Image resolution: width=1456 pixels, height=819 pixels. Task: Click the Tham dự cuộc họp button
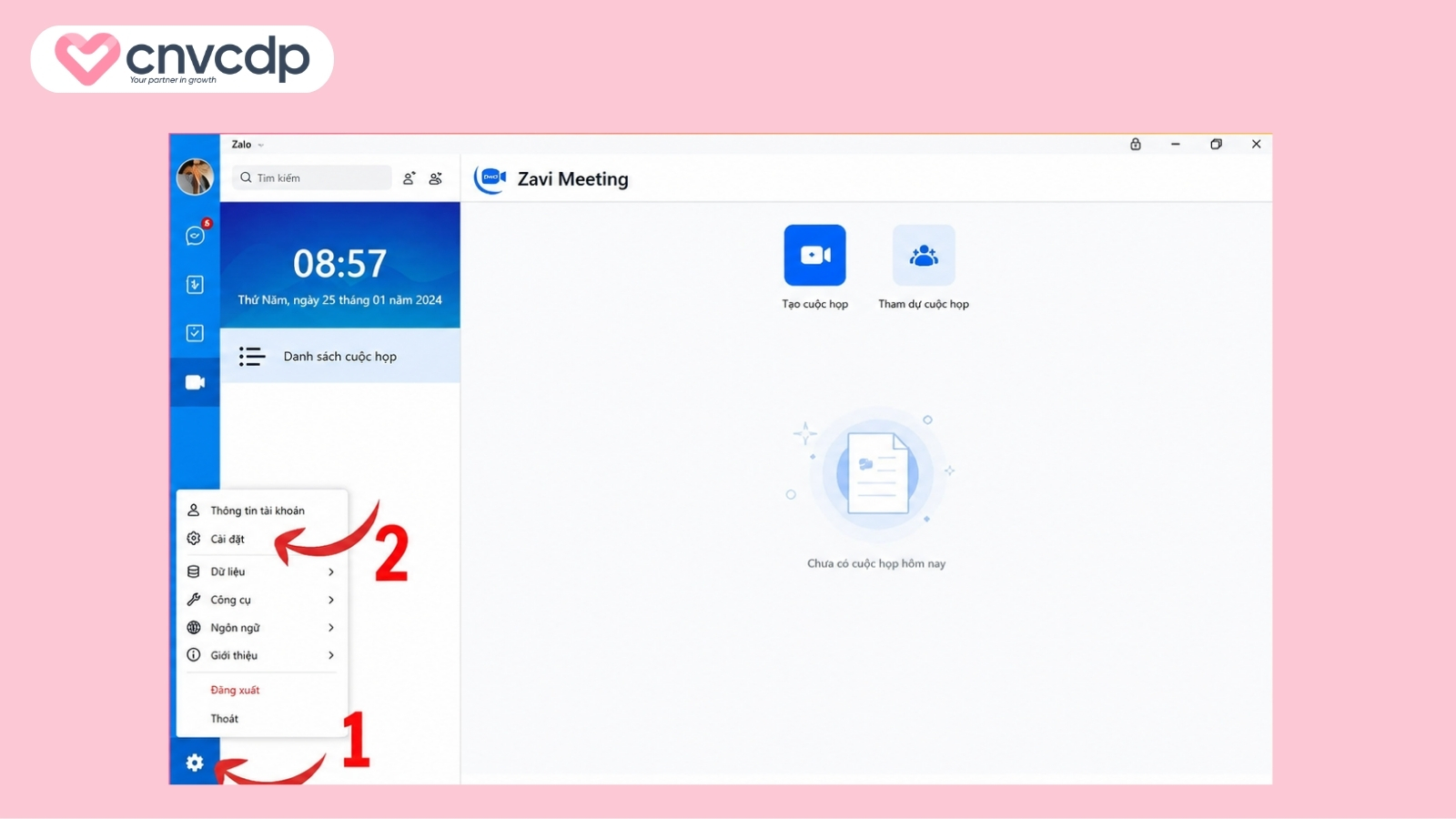[924, 255]
